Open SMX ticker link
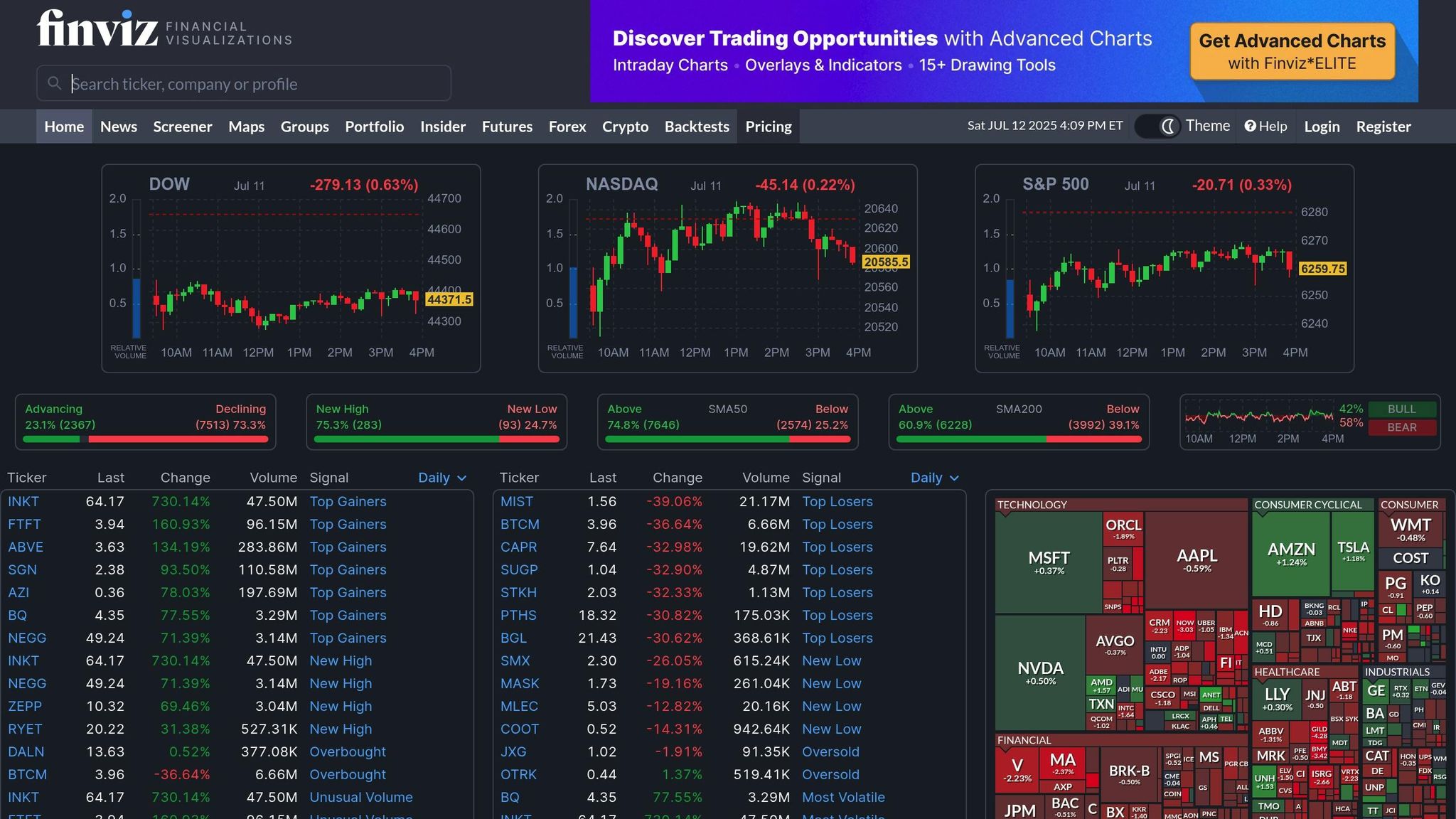Viewport: 1456px width, 819px height. tap(515, 660)
